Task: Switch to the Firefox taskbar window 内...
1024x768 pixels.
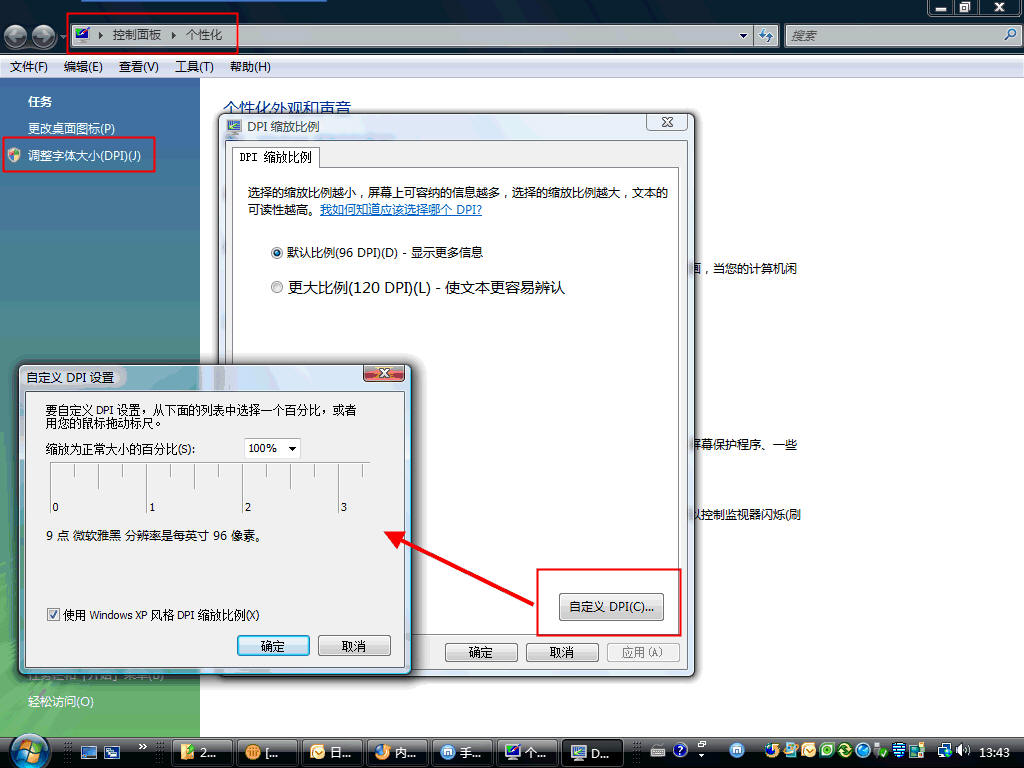Action: pyautogui.click(x=397, y=752)
